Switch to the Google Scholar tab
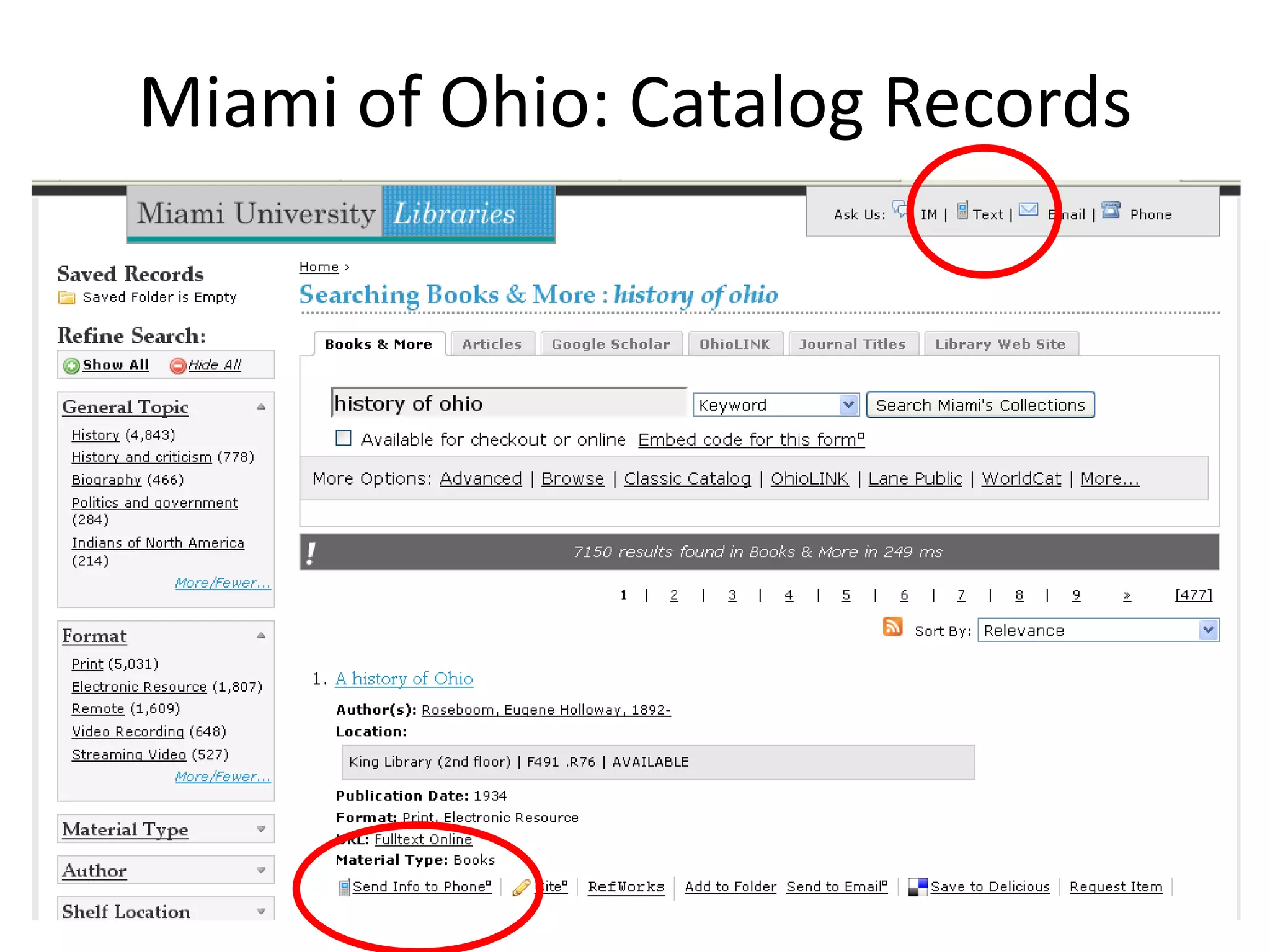1270x952 pixels. 611,344
